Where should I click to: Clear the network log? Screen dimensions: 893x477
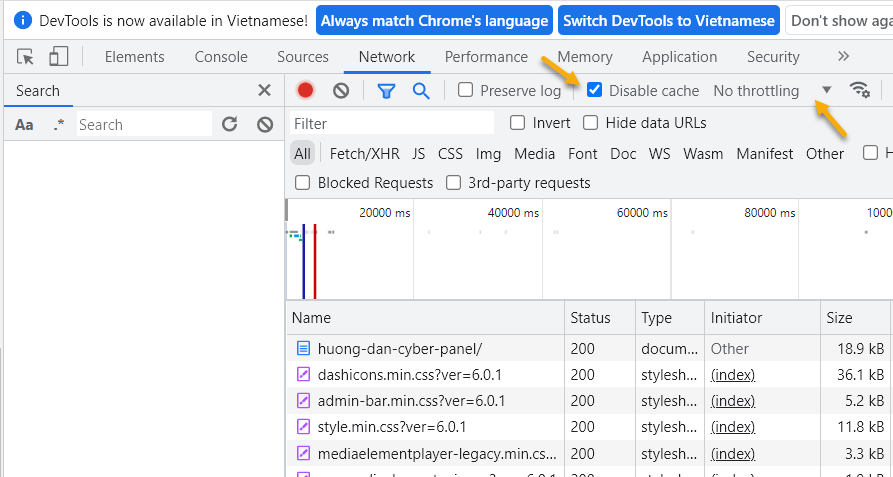tap(341, 91)
